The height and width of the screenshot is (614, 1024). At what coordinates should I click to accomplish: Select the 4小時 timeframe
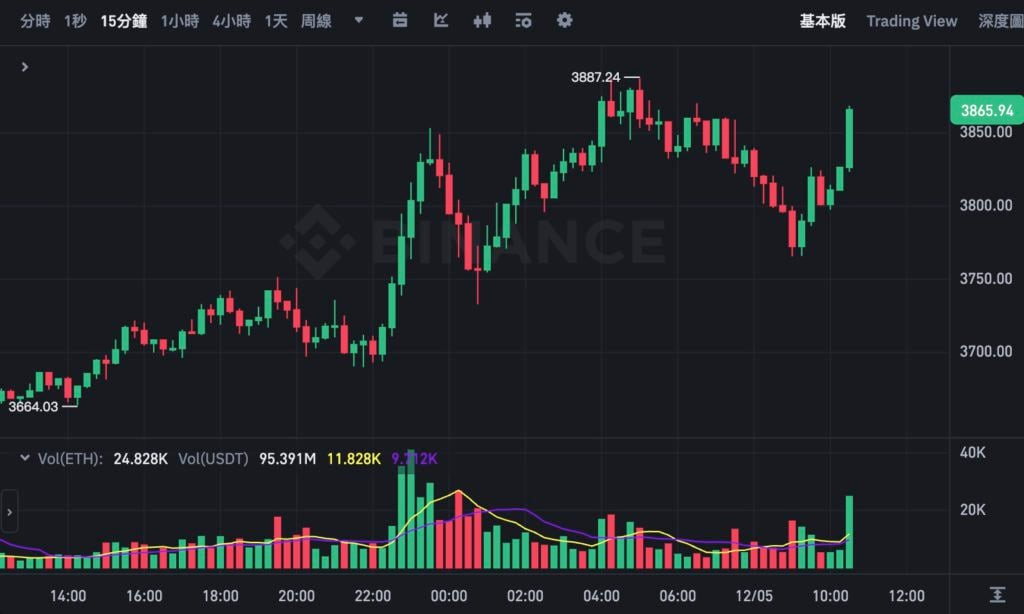tap(232, 21)
